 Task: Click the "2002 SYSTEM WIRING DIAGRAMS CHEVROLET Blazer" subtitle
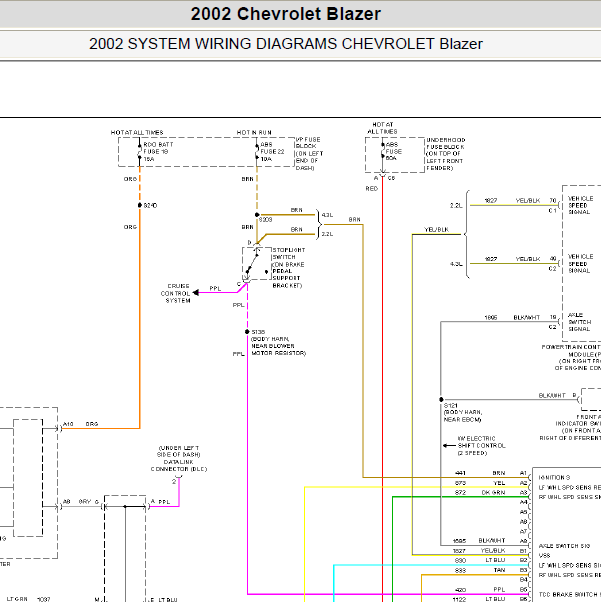pos(286,44)
